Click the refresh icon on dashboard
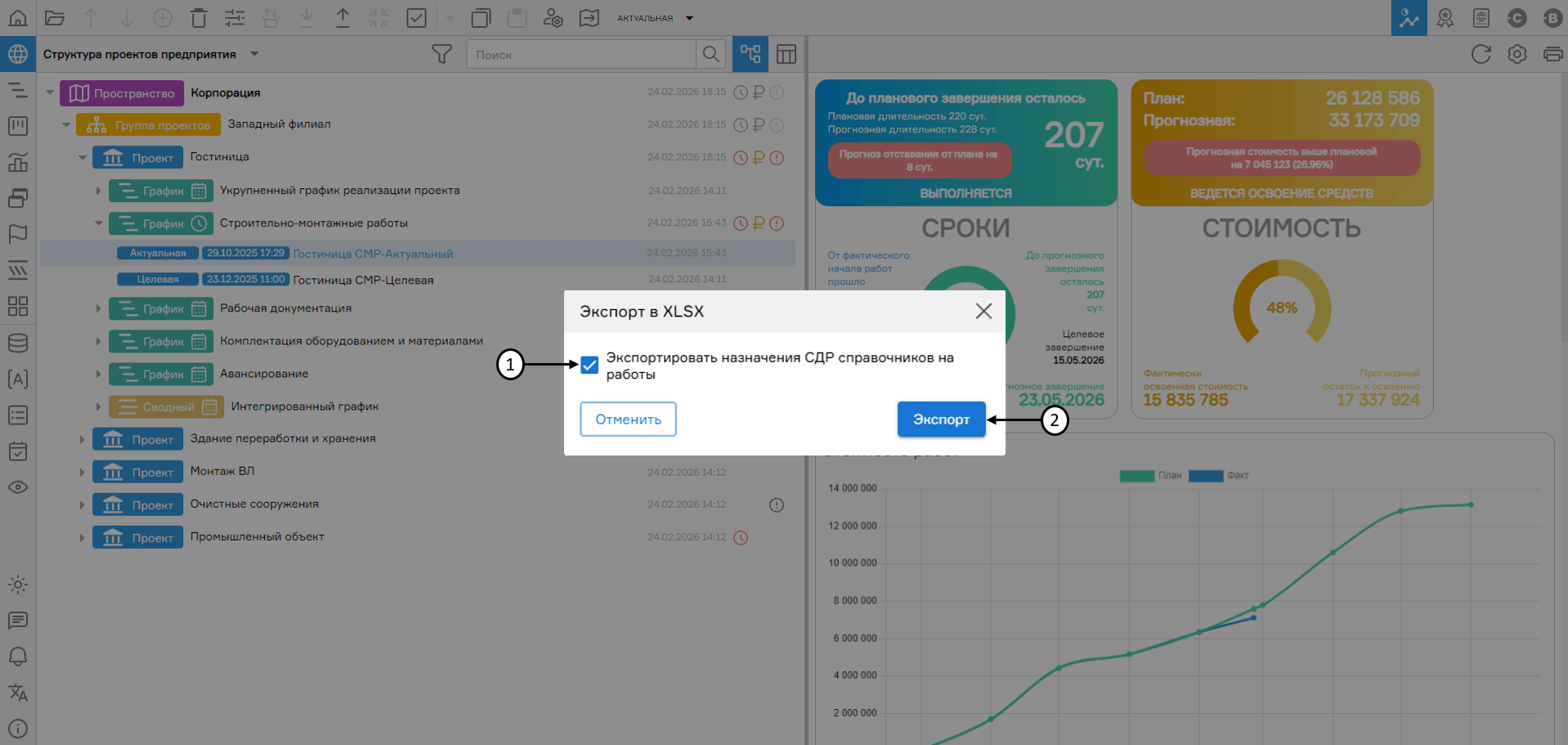 click(1481, 54)
